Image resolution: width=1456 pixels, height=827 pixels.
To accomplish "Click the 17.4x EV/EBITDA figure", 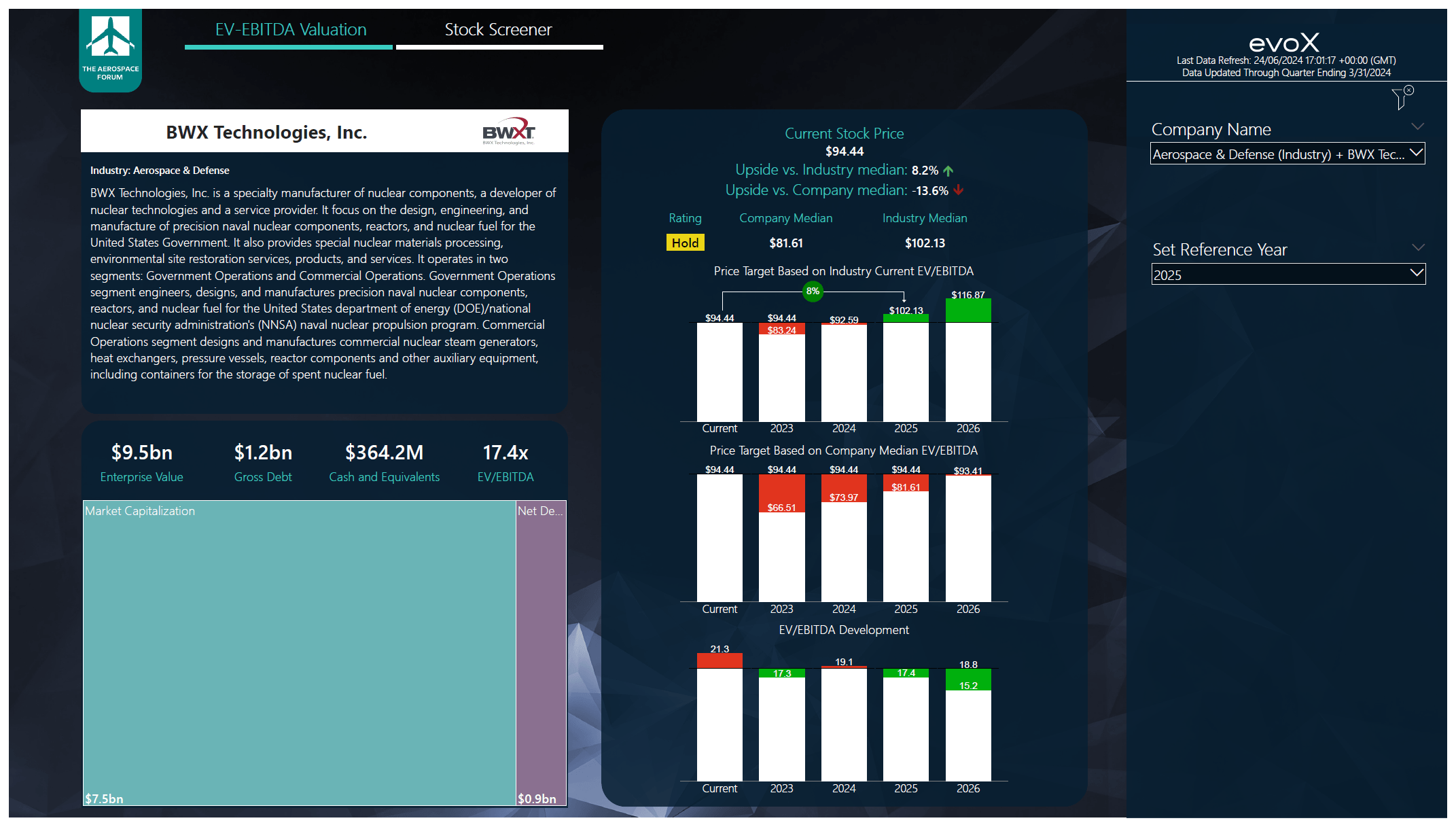I will [505, 453].
